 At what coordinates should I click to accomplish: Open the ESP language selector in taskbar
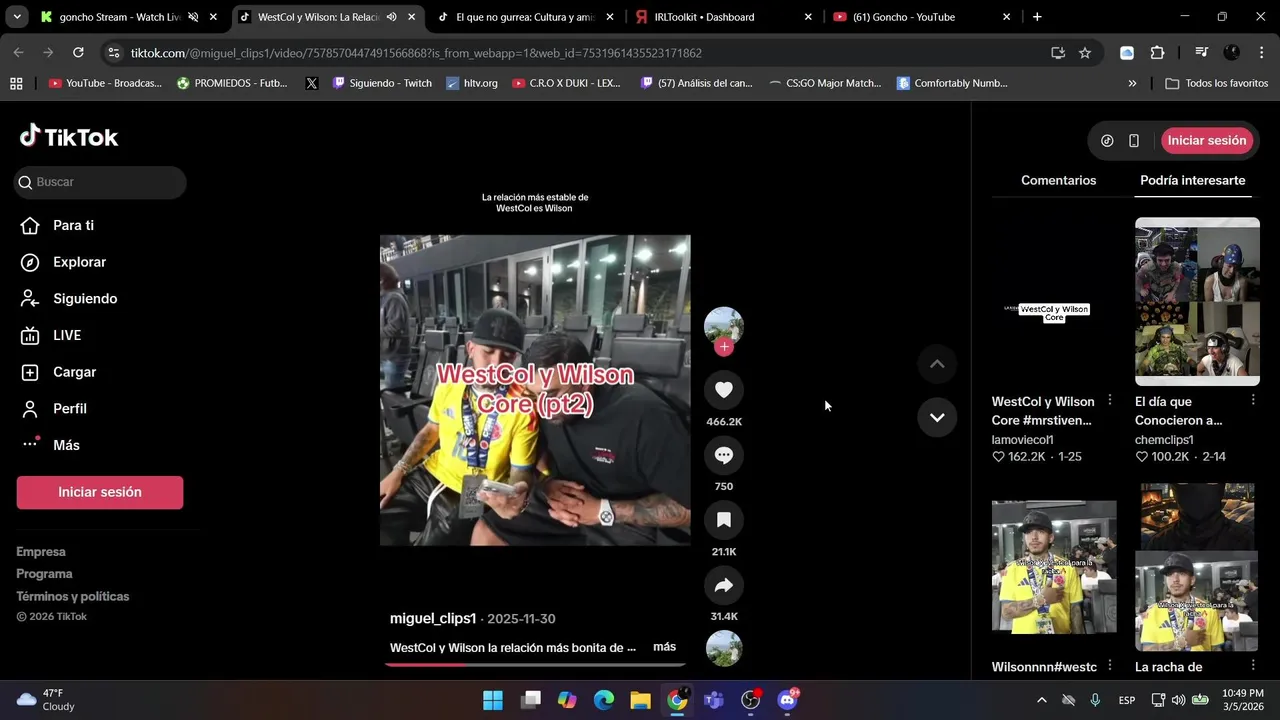(1127, 700)
